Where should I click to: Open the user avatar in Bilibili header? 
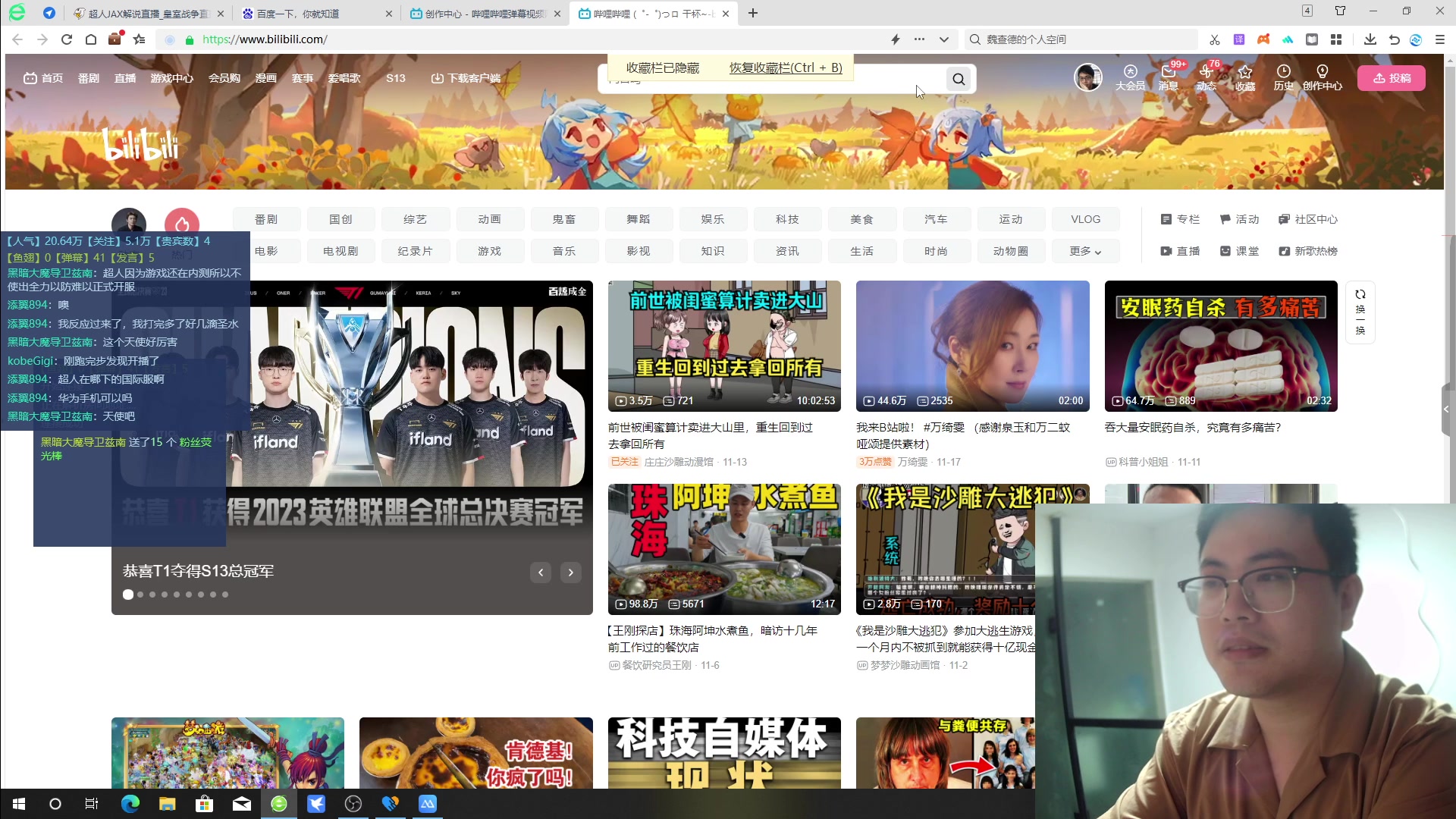click(x=1087, y=77)
